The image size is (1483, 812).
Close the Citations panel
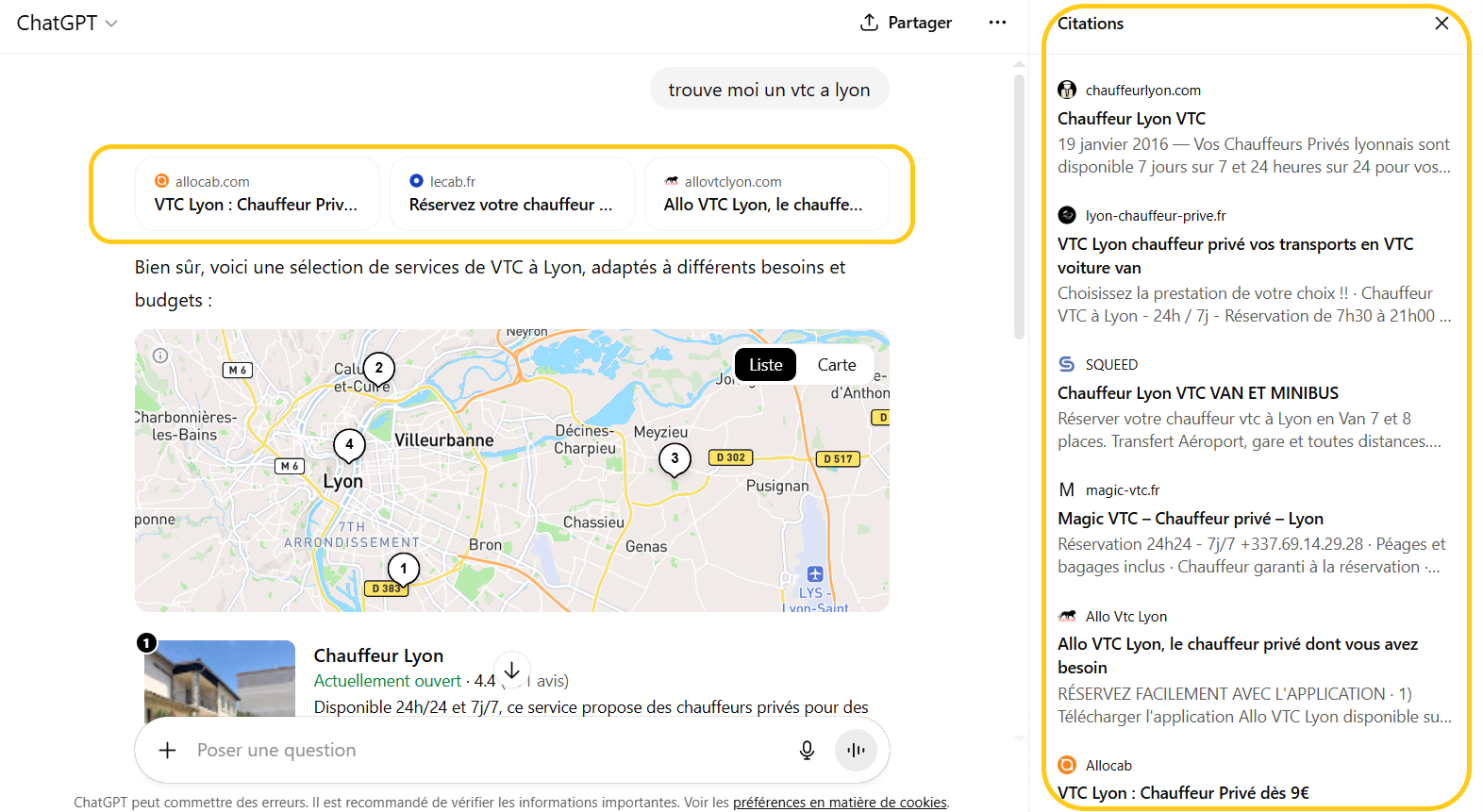click(1441, 24)
